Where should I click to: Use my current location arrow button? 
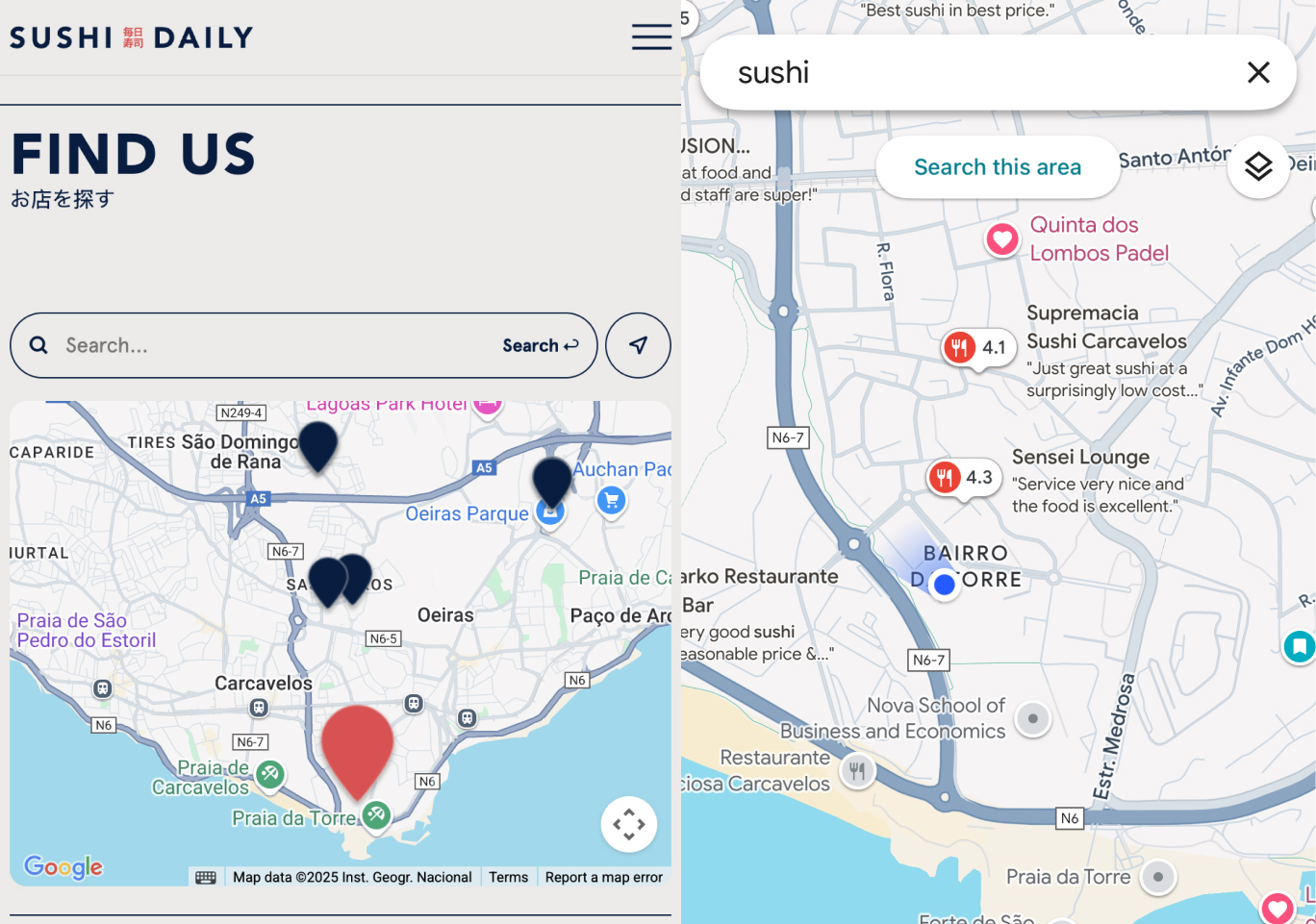coord(638,345)
